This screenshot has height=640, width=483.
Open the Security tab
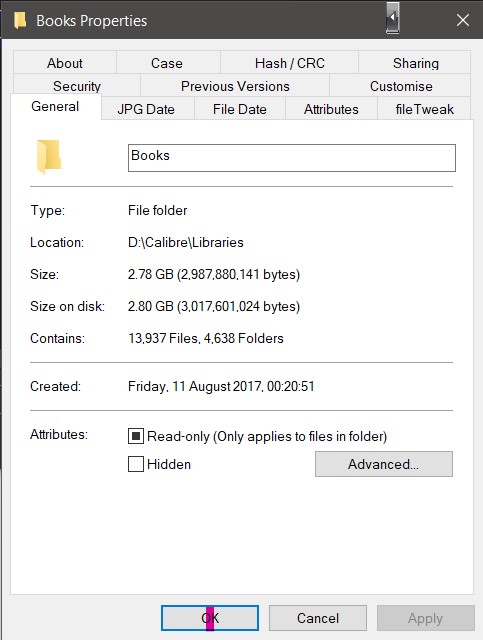[x=77, y=86]
